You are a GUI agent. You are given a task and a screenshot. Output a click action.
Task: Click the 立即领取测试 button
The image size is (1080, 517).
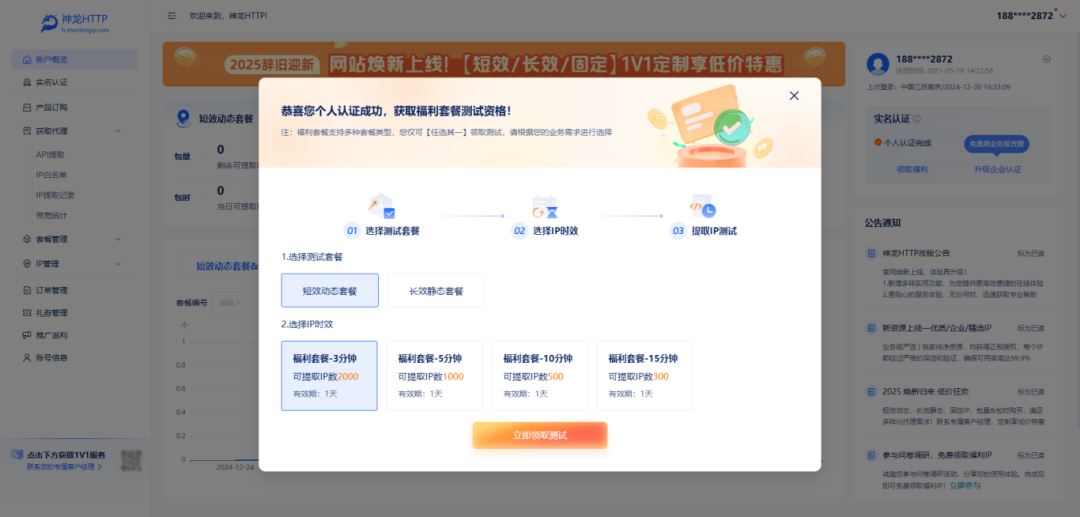click(x=540, y=435)
